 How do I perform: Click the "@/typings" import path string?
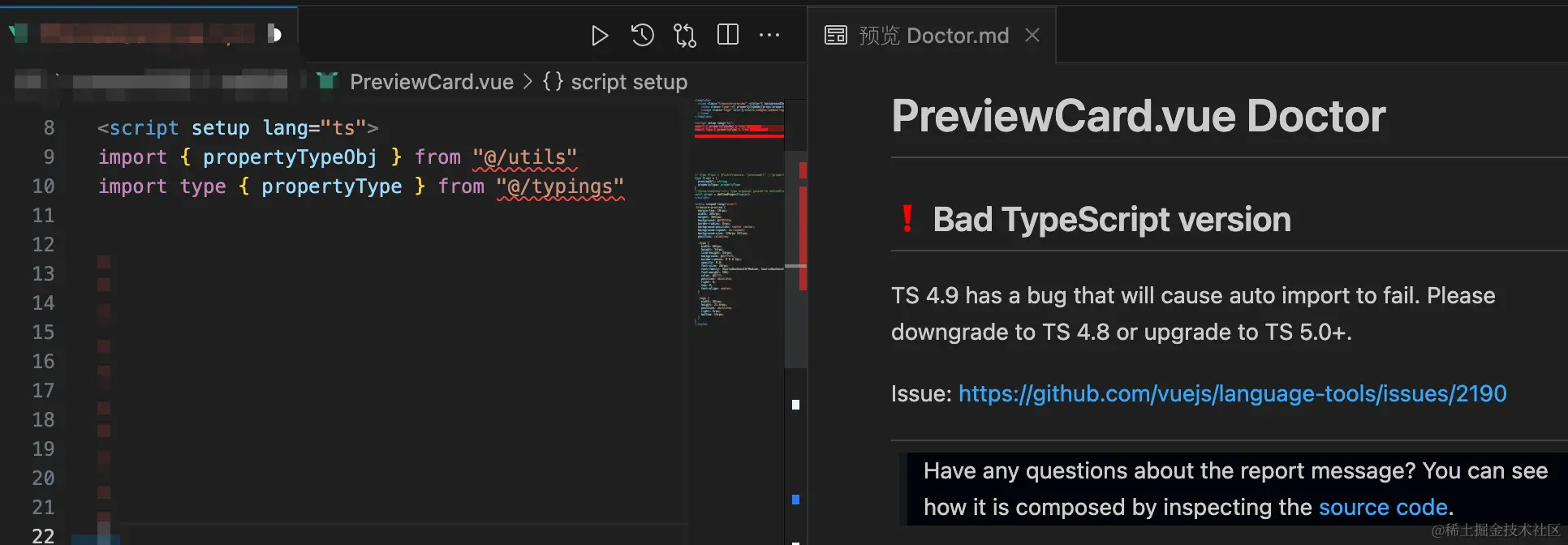pyautogui.click(x=560, y=187)
